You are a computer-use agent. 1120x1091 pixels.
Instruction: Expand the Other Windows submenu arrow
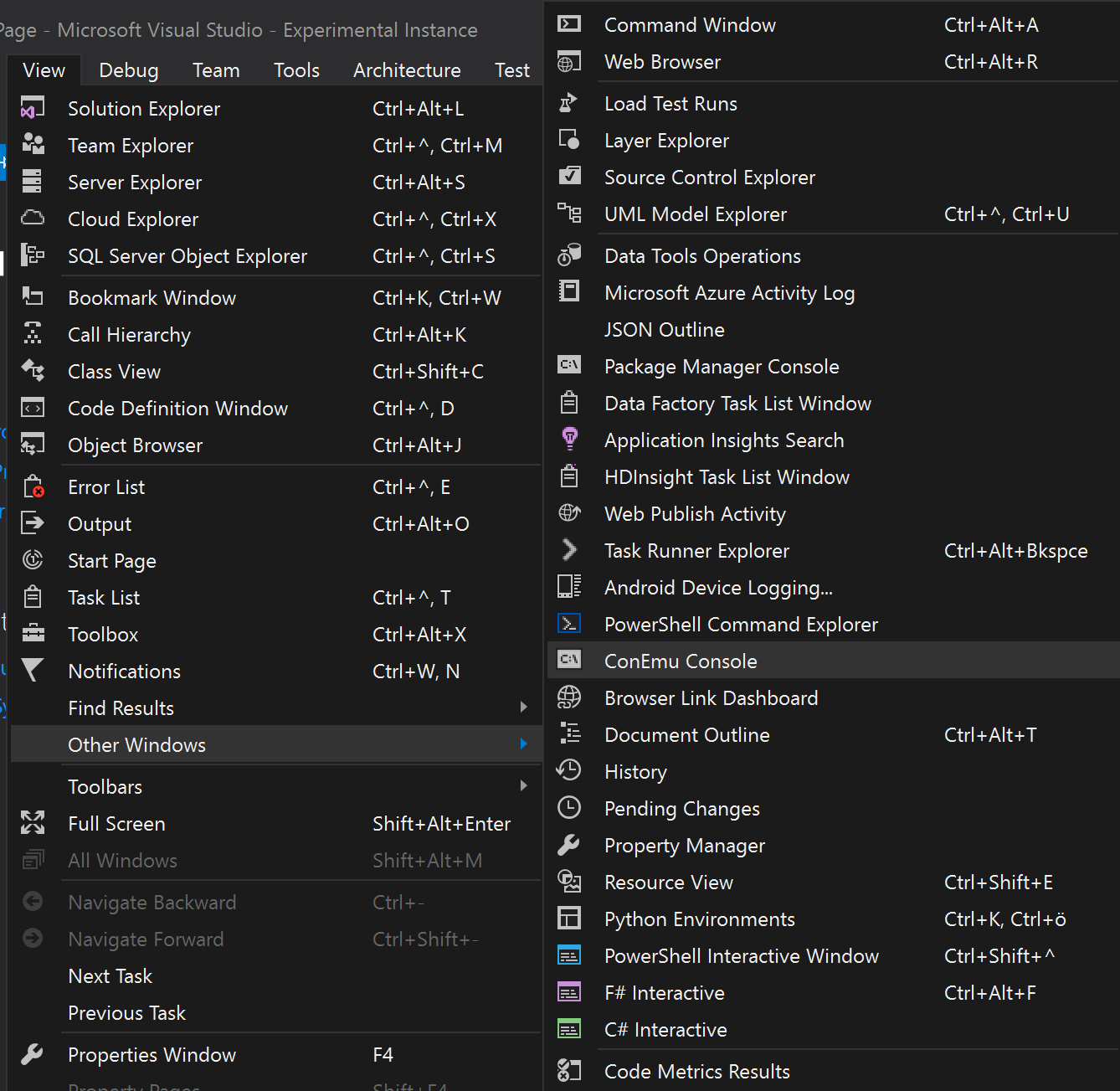pos(523,745)
